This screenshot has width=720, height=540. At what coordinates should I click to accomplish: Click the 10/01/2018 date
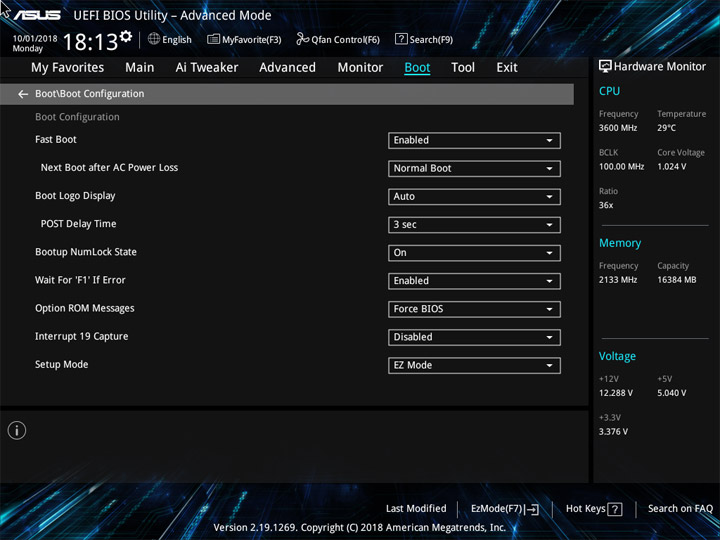35,39
